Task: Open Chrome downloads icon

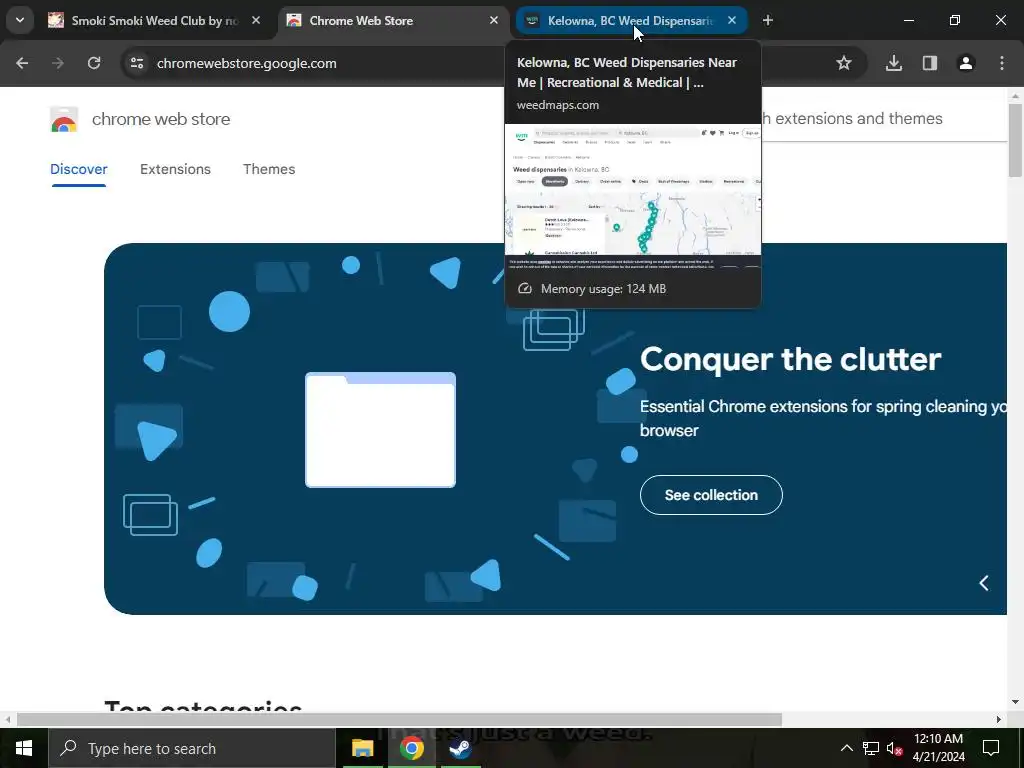Action: click(894, 63)
